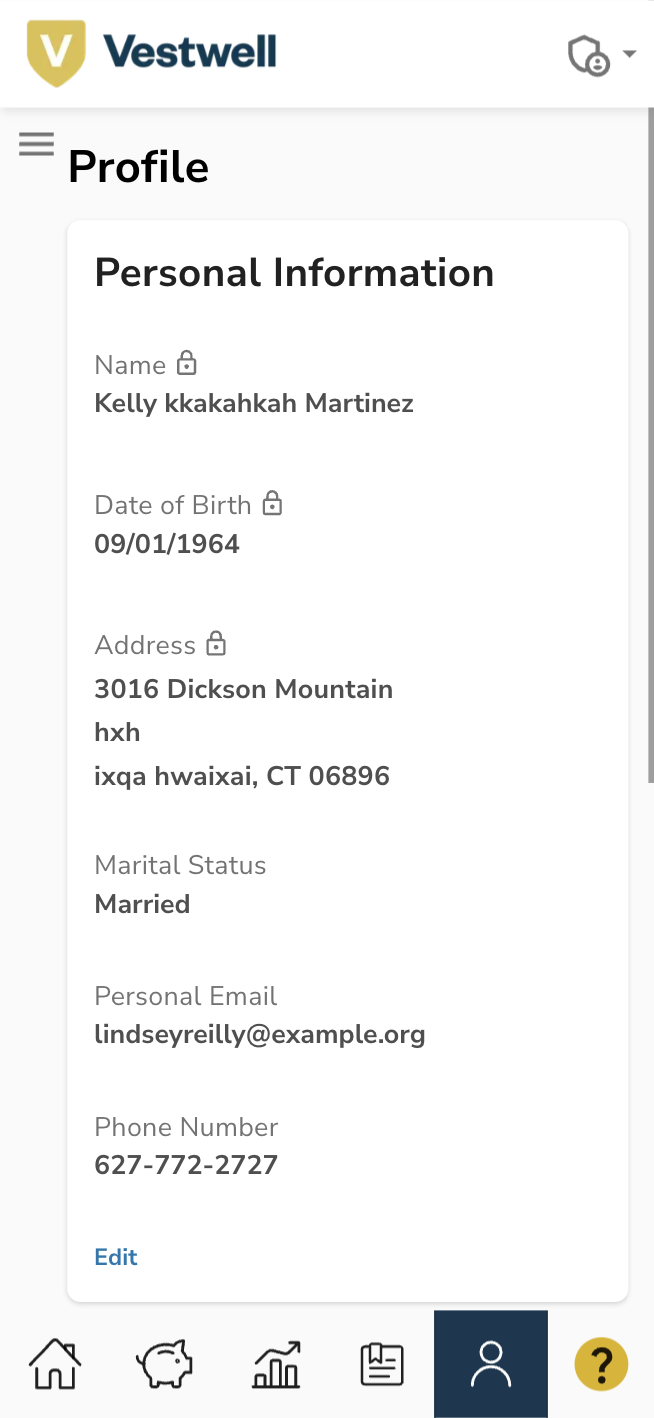Image resolution: width=654 pixels, height=1418 pixels.
Task: Click the phone number 627-772-2727
Action: point(186,1164)
